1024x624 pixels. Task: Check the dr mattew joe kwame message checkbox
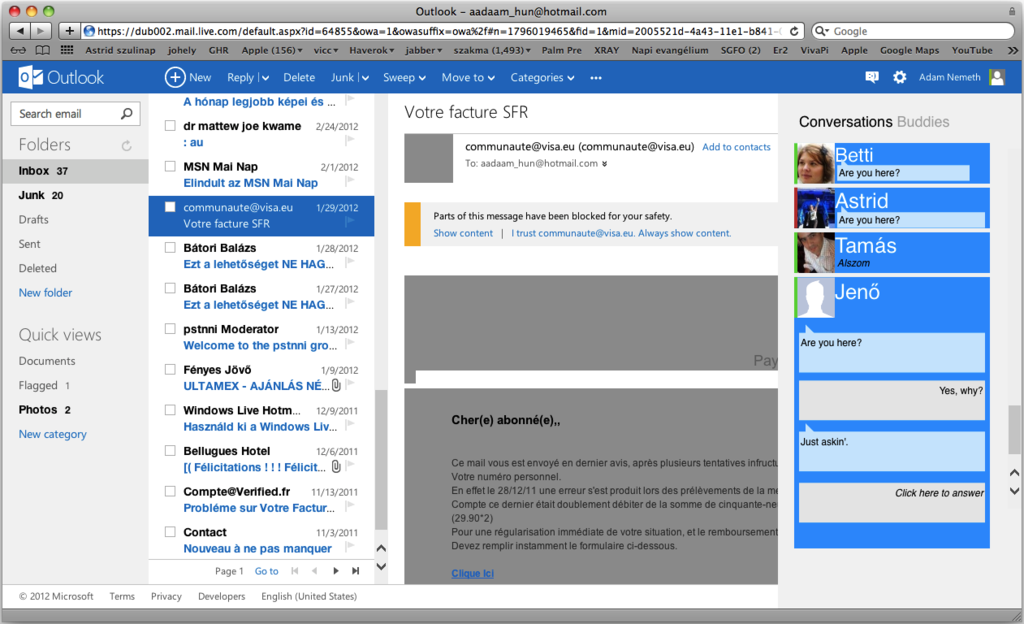[x=170, y=125]
